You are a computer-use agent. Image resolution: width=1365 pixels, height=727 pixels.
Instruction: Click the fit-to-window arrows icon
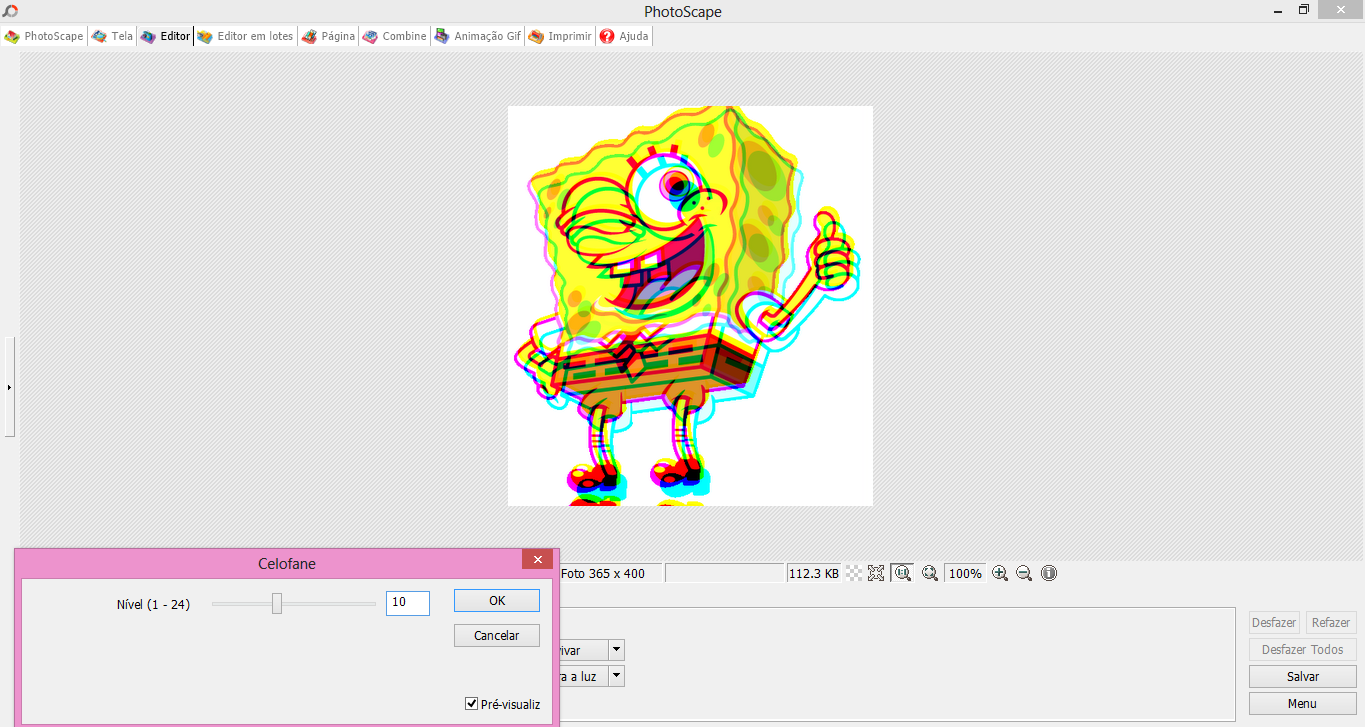[876, 573]
